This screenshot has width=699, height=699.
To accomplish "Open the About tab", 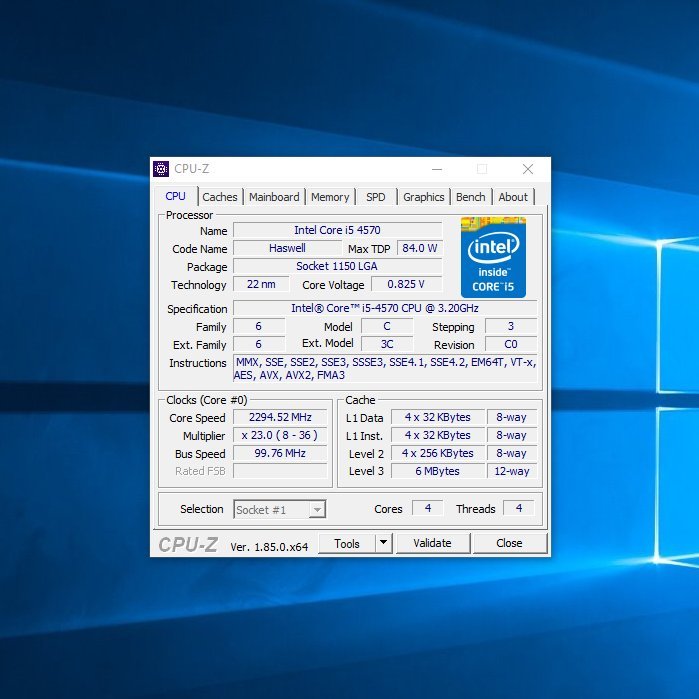I will 513,197.
